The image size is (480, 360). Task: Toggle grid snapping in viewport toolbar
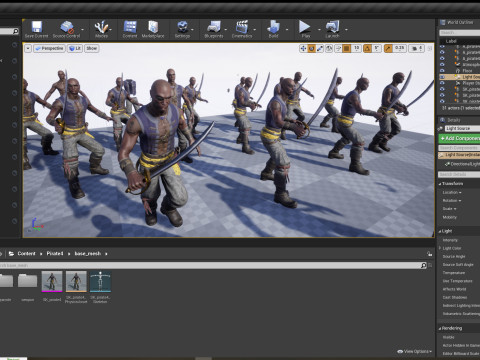[347, 49]
